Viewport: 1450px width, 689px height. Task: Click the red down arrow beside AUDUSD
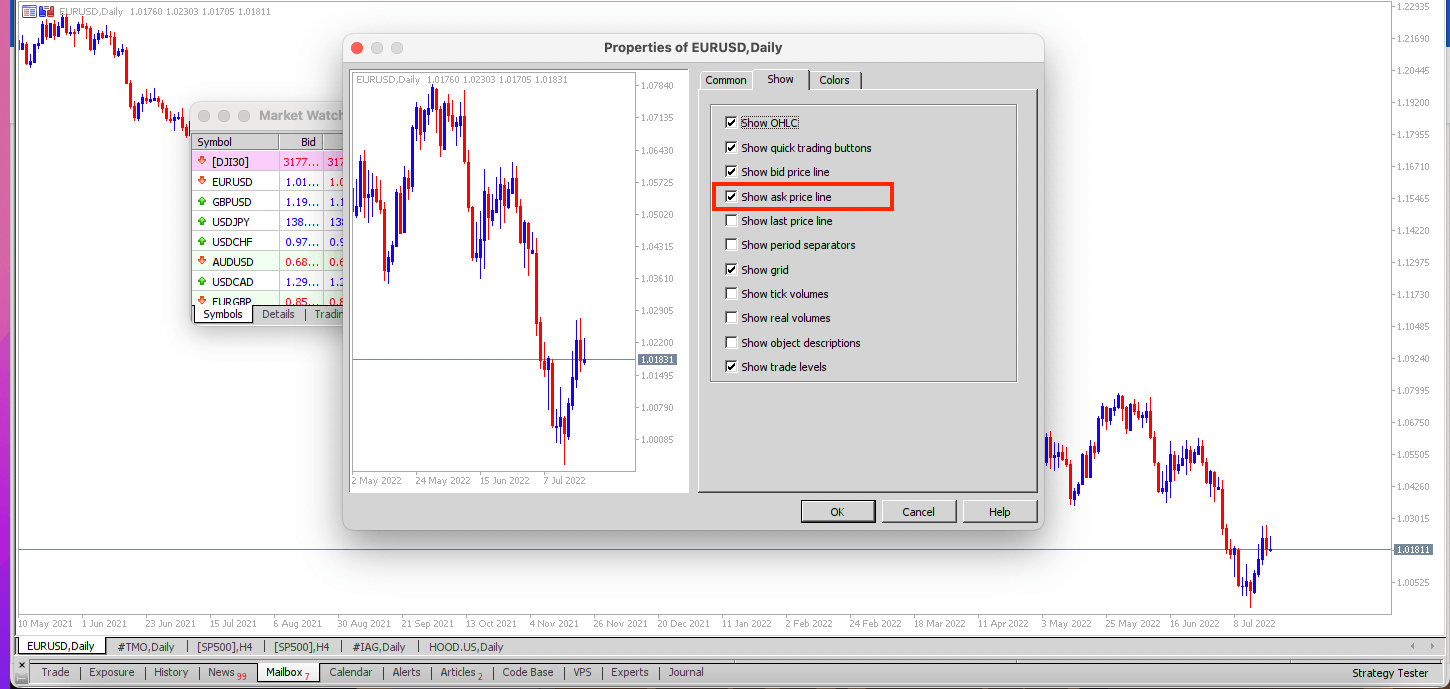[203, 262]
